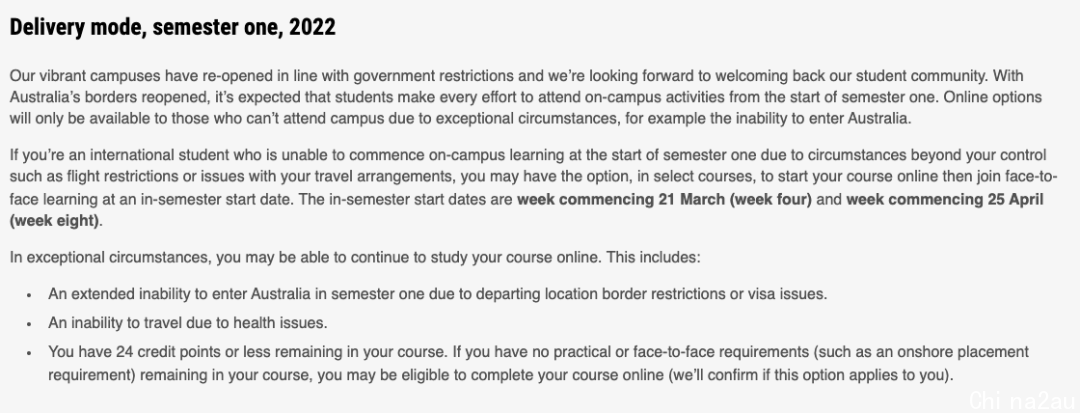Click the line 'An inability to travel due to health issues'
Screen dimensions: 1080x413
click(x=187, y=323)
